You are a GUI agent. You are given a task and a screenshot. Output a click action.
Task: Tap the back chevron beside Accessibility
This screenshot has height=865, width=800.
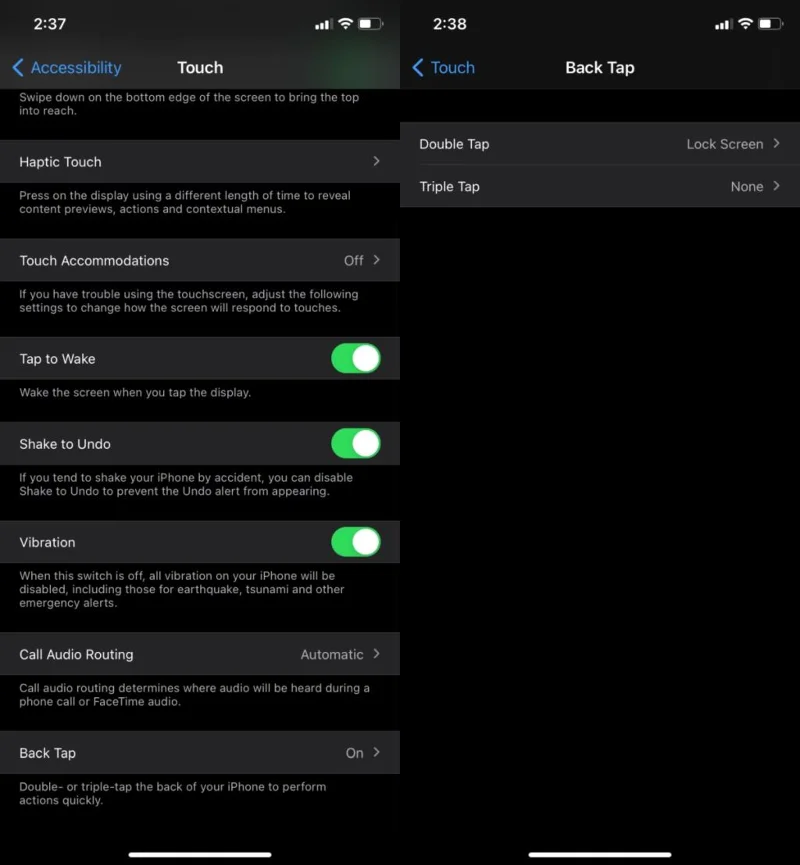tap(18, 67)
